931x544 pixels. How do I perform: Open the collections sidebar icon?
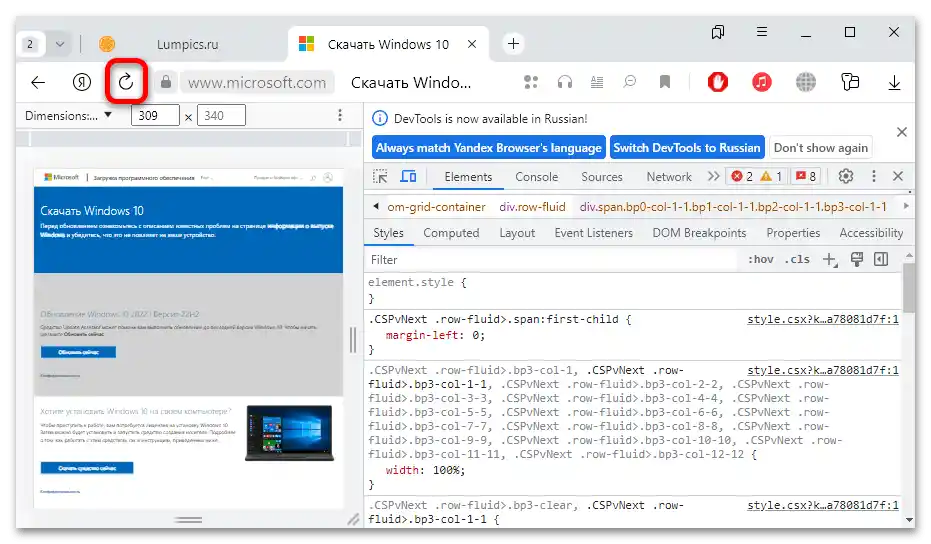tap(850, 82)
